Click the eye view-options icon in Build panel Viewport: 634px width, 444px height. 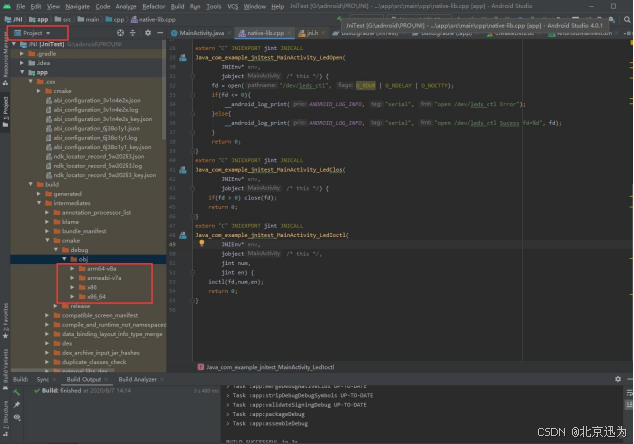17,417
